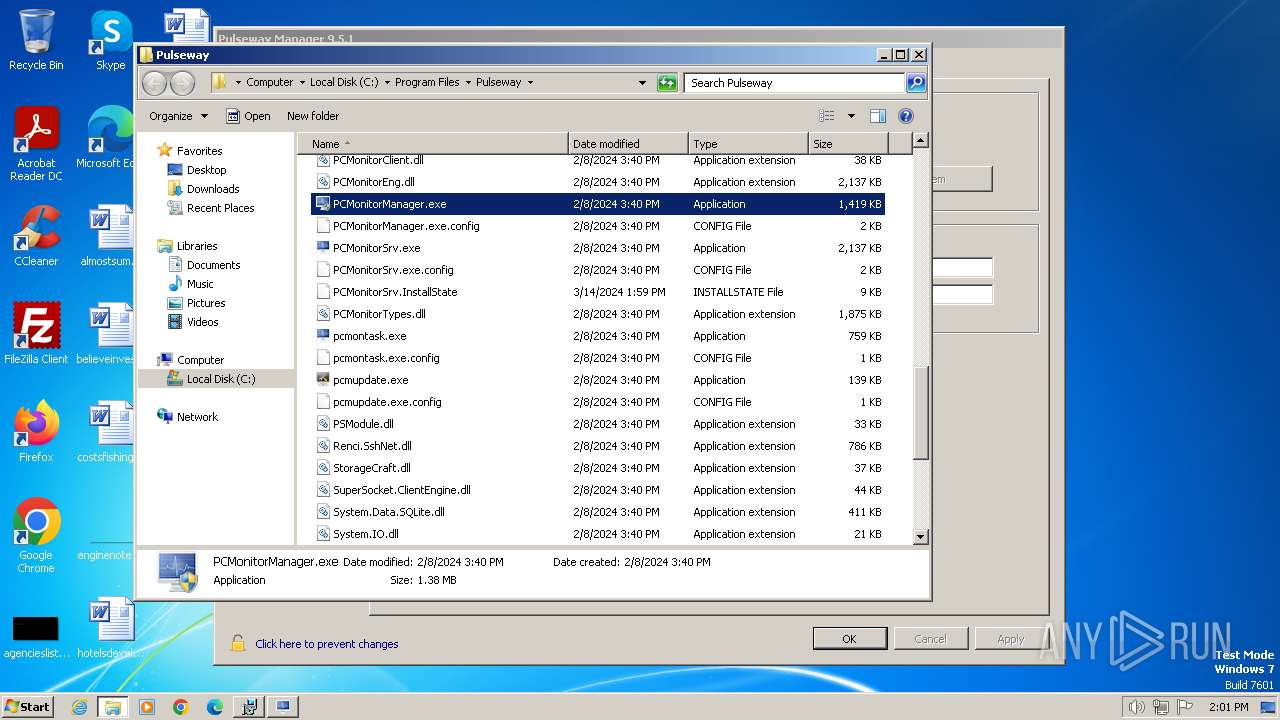Image resolution: width=1280 pixels, height=720 pixels.
Task: Click the volume speaker tray icon
Action: (x=1137, y=707)
